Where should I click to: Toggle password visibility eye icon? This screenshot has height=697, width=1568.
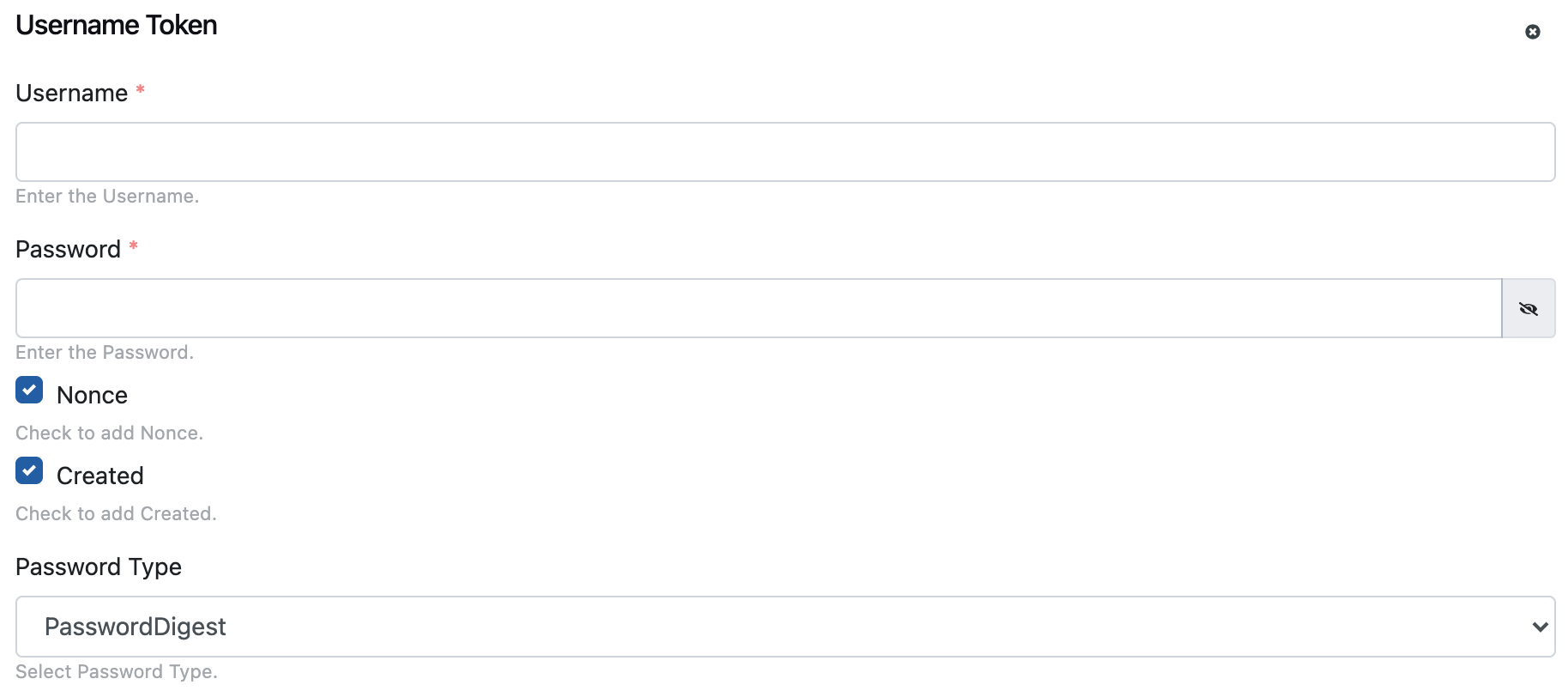(x=1528, y=309)
